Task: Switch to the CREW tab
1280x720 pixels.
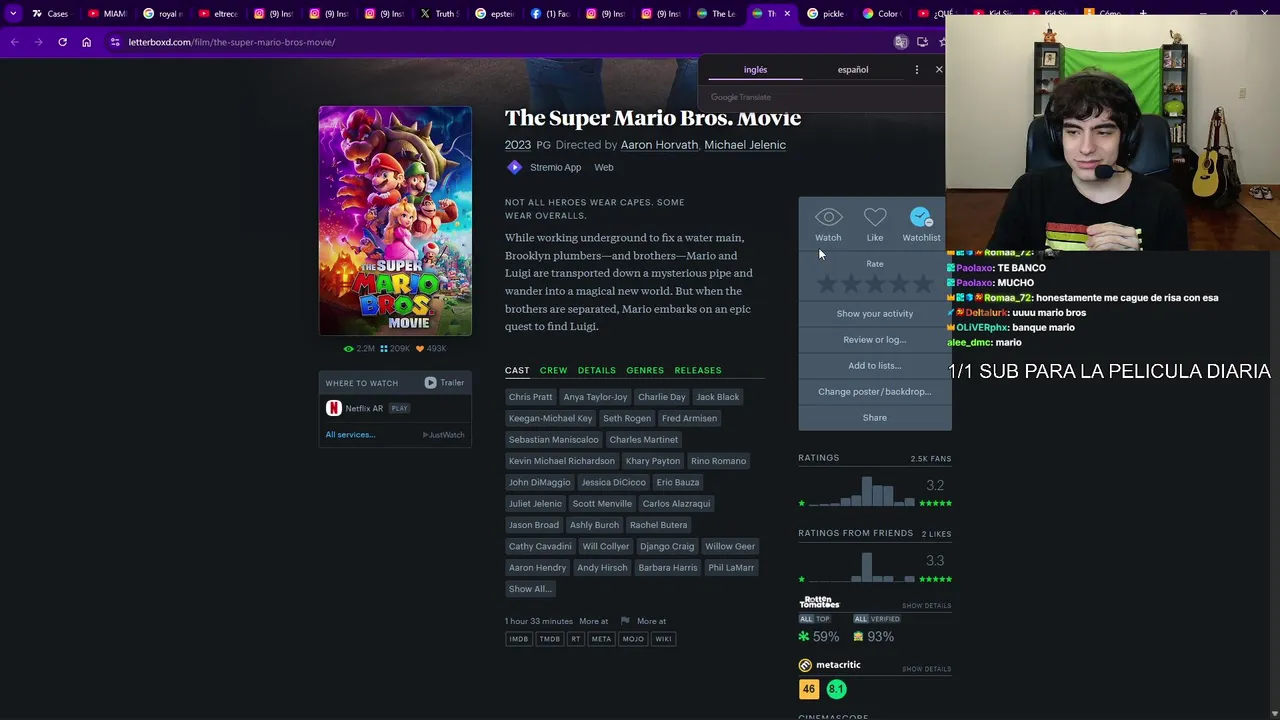Action: (553, 371)
